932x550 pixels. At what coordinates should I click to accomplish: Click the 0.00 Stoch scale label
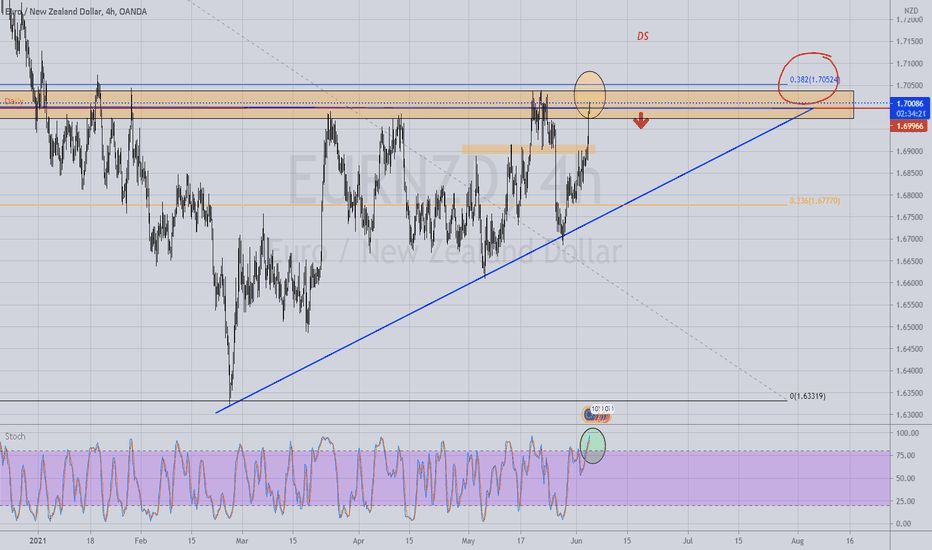pos(903,524)
